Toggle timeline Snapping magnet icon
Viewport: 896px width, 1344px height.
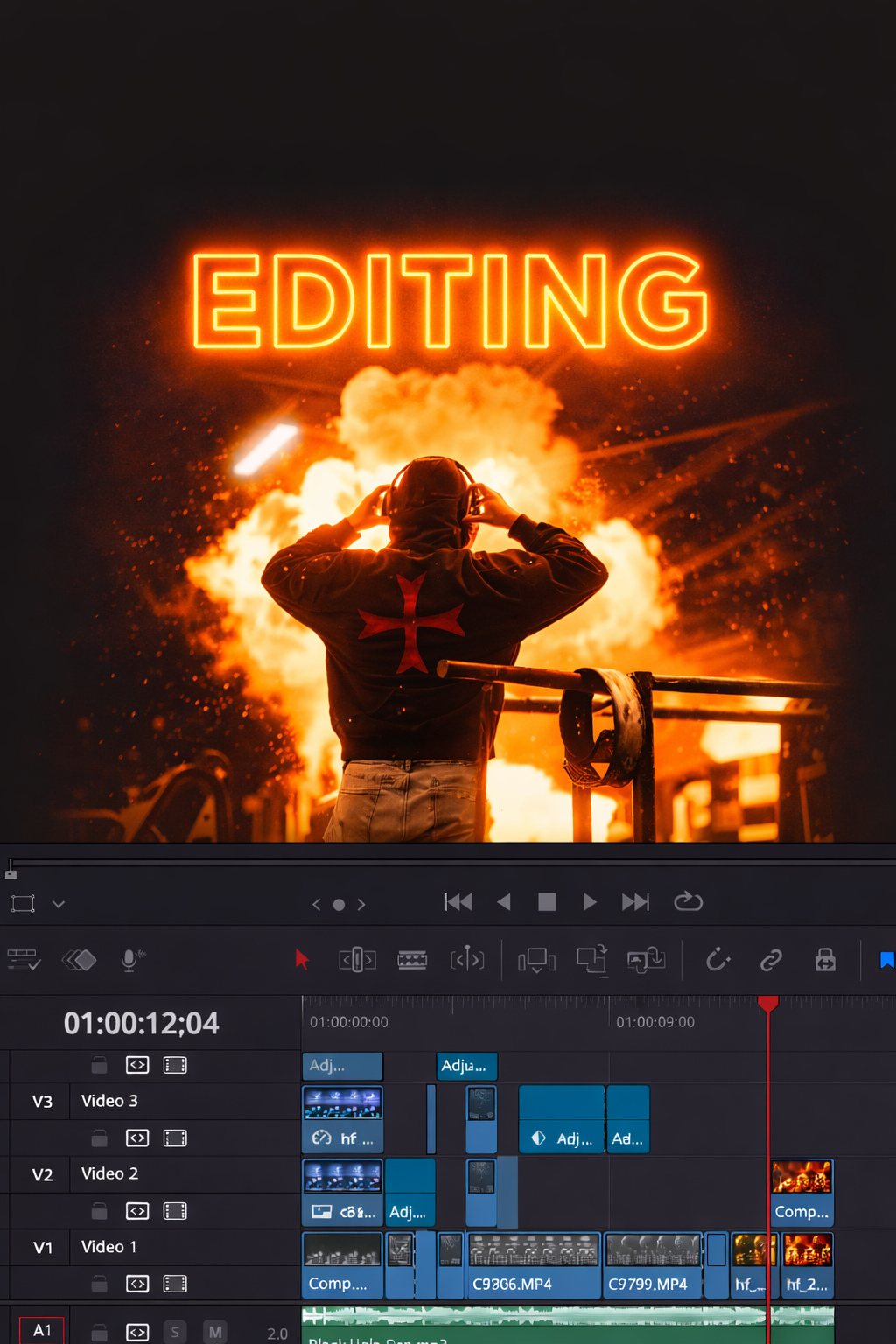[x=717, y=960]
